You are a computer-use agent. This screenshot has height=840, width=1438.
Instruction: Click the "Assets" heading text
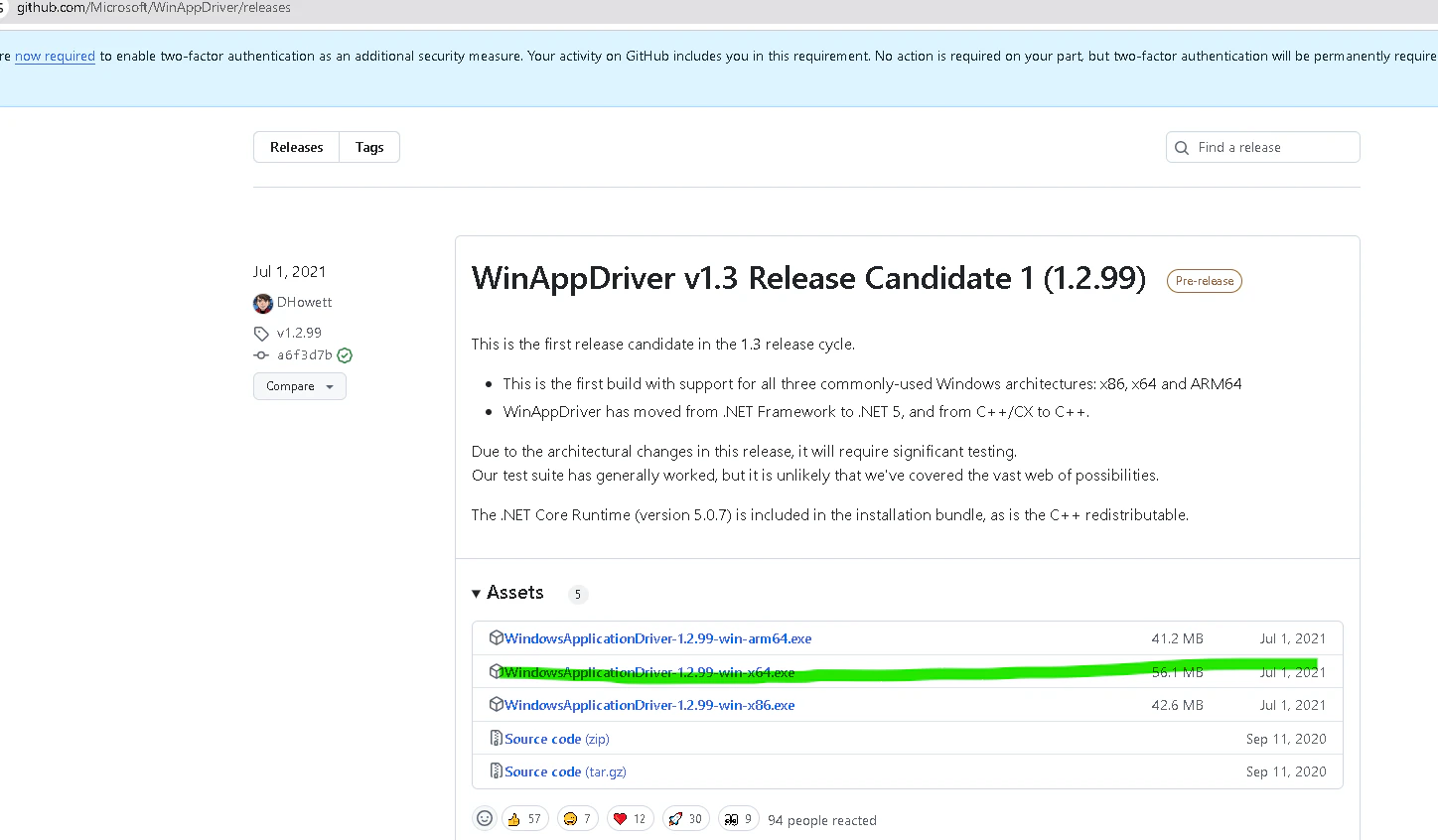click(x=515, y=593)
